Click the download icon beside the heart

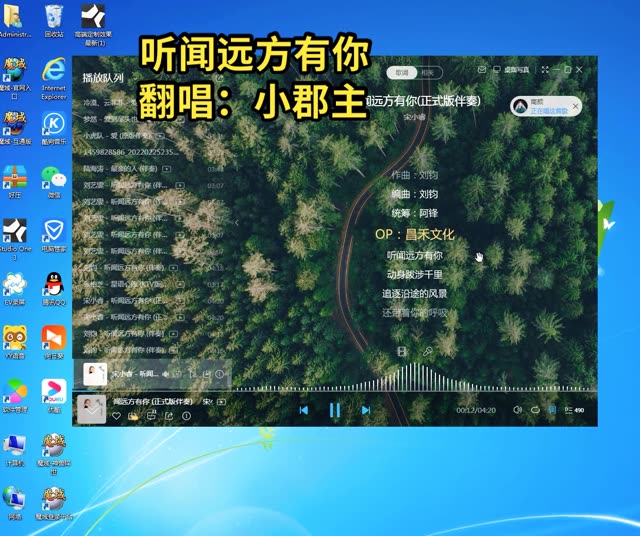pyautogui.click(x=133, y=416)
